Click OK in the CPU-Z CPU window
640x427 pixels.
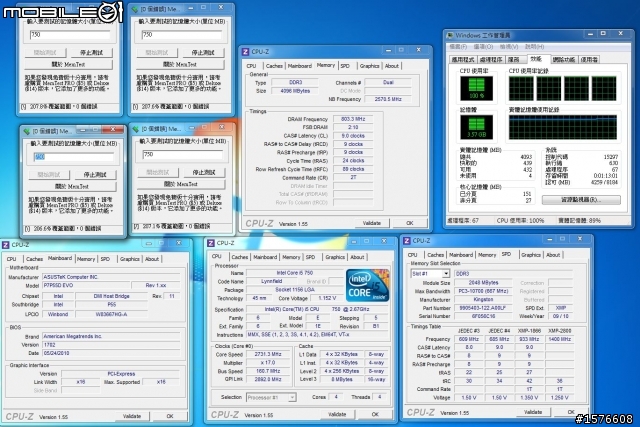[375, 414]
